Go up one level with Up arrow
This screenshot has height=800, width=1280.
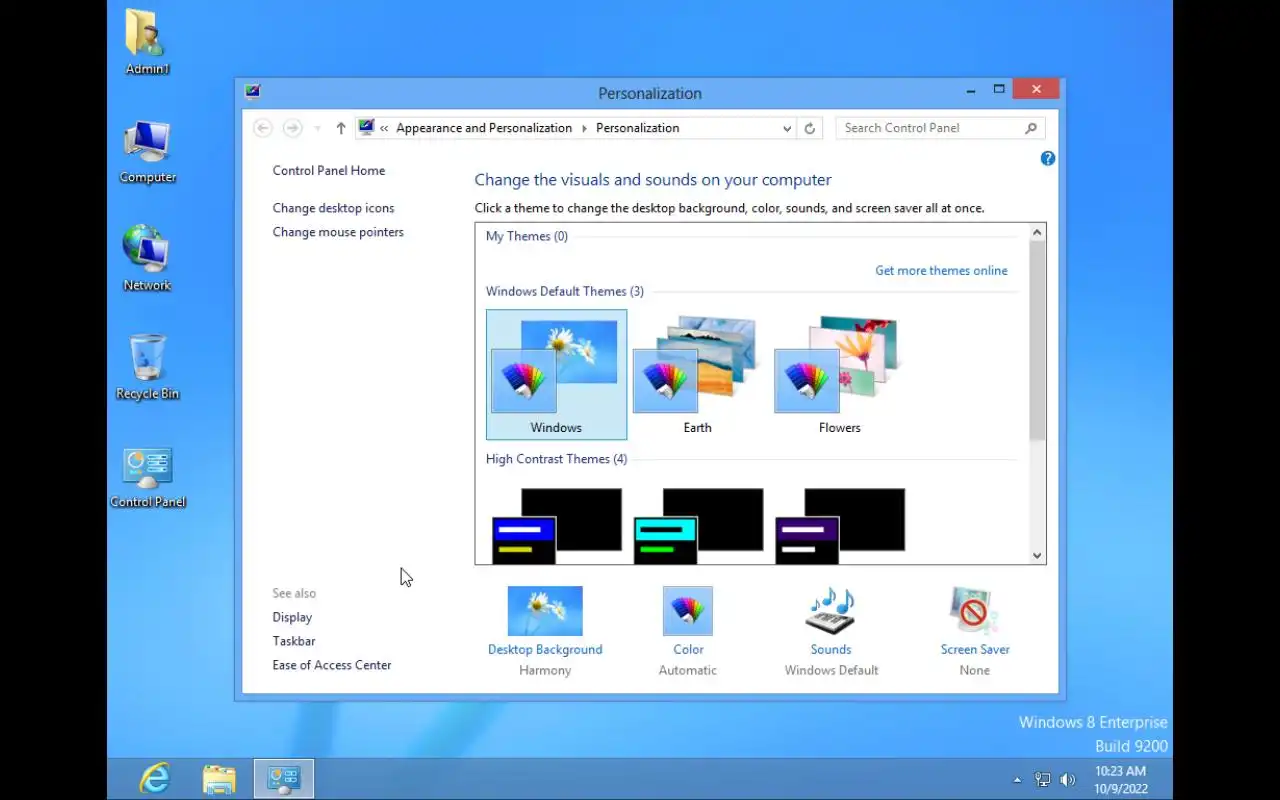[341, 128]
